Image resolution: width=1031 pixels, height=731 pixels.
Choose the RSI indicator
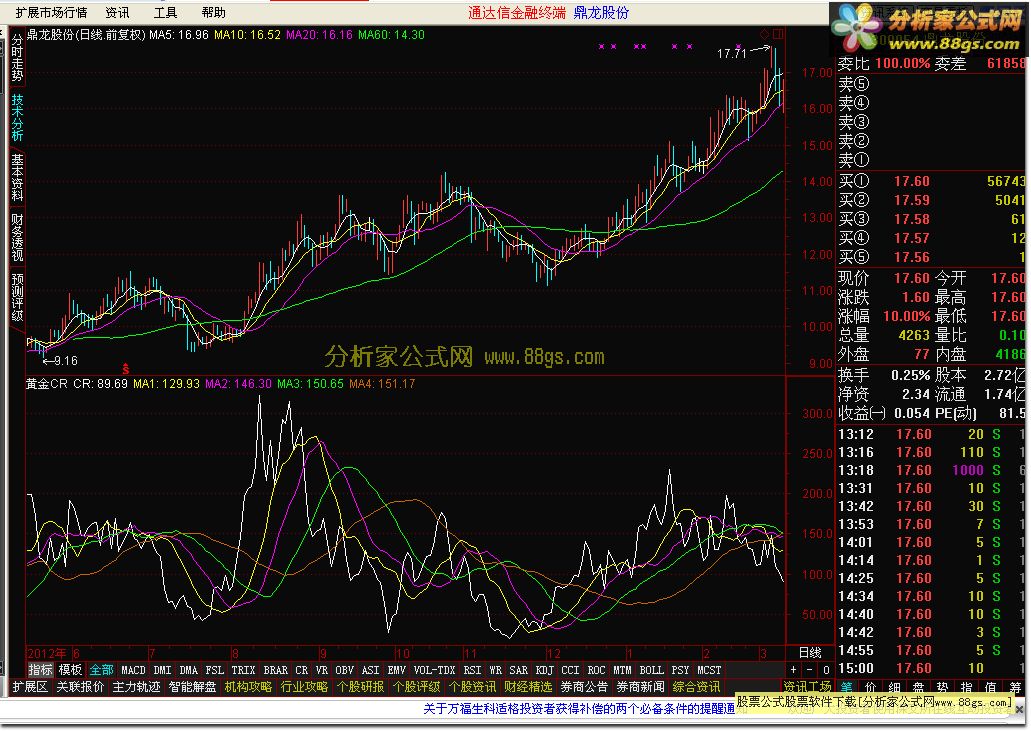(x=472, y=670)
